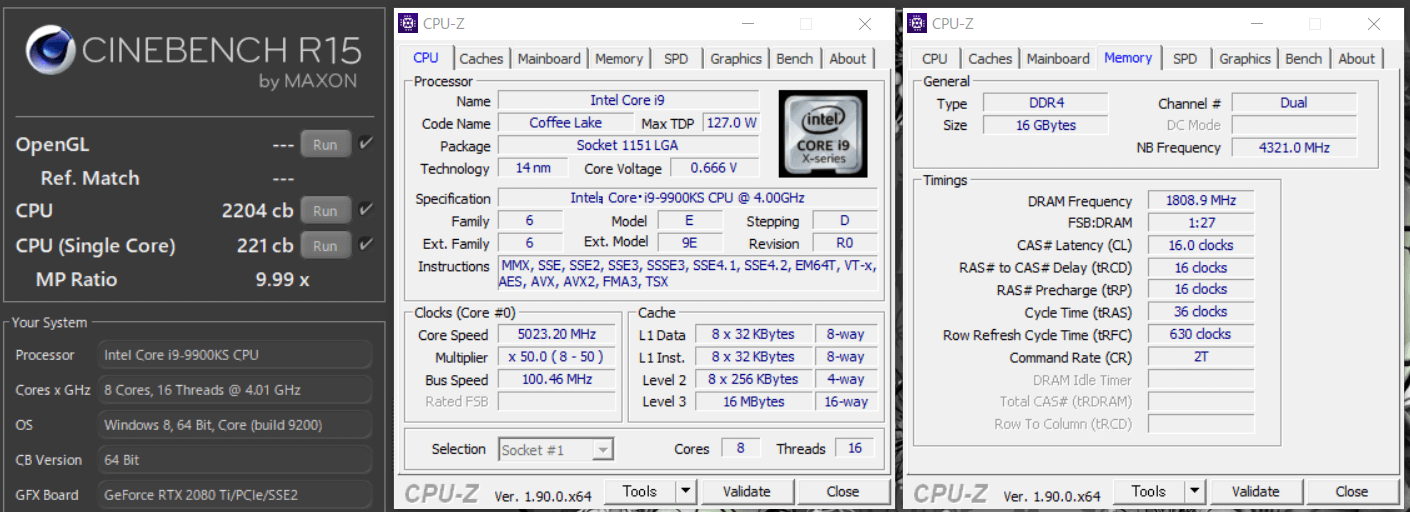Click the Bus Speed value 100.46 MHz
The width and height of the screenshot is (1410, 512).
[558, 380]
